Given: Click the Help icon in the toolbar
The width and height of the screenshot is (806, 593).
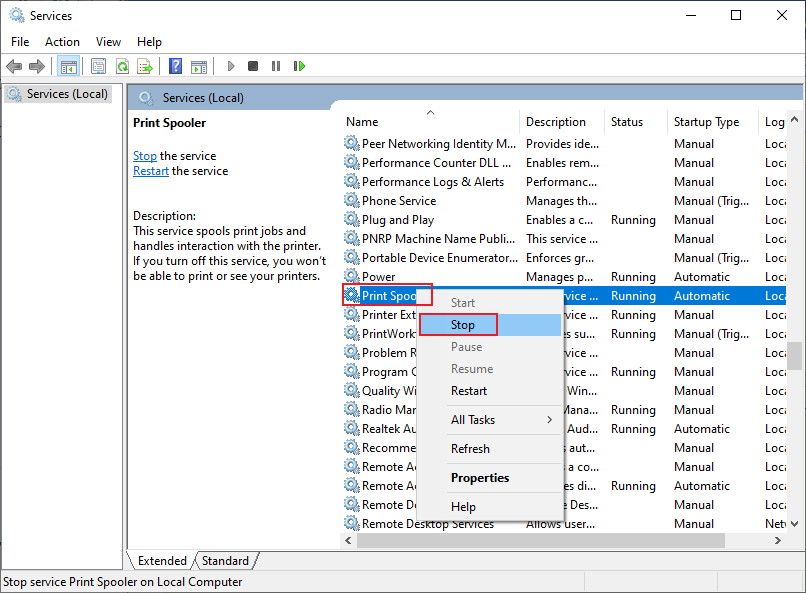Looking at the screenshot, I should point(174,66).
